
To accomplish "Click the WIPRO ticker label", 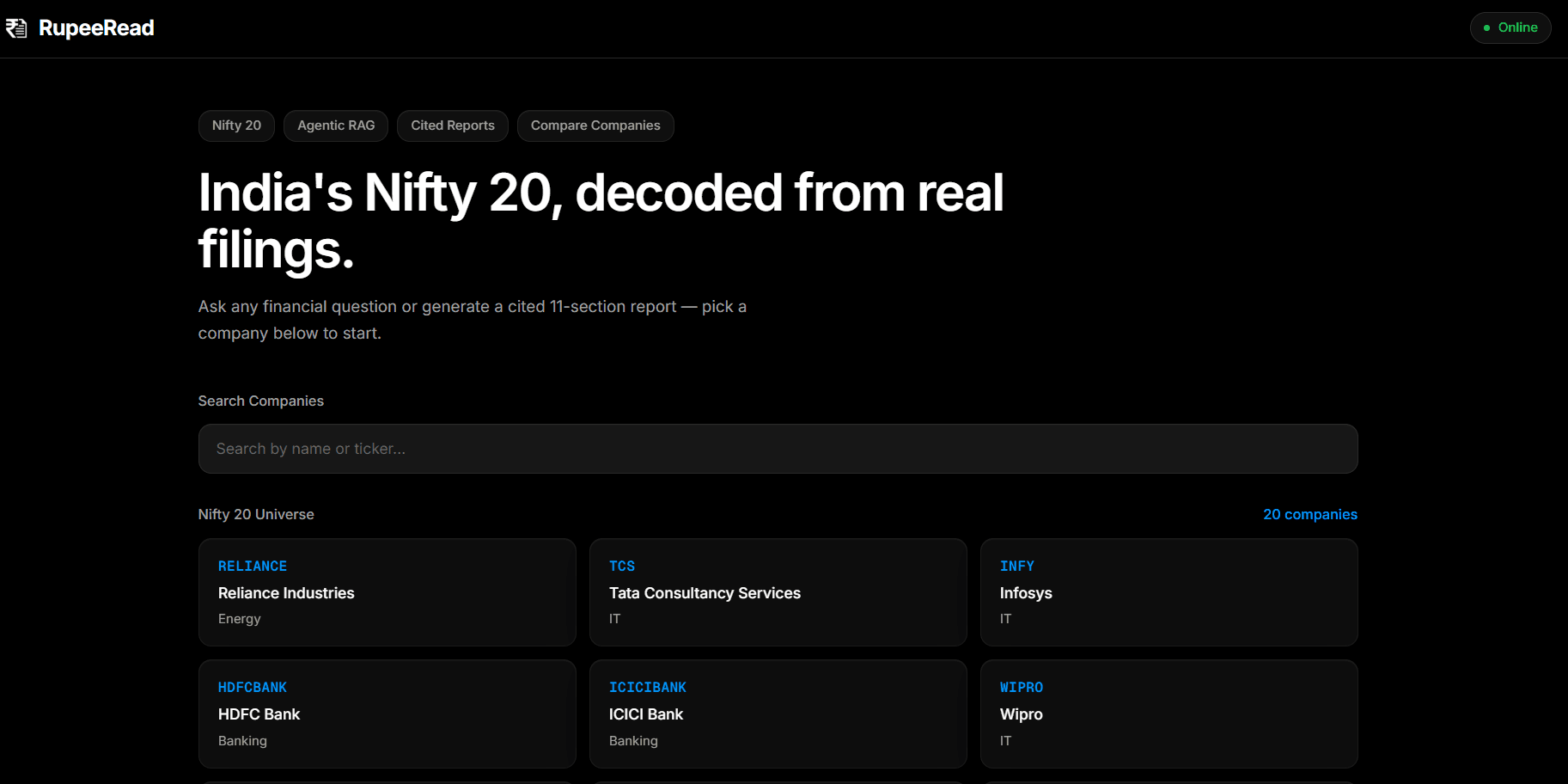I will pyautogui.click(x=1022, y=688).
